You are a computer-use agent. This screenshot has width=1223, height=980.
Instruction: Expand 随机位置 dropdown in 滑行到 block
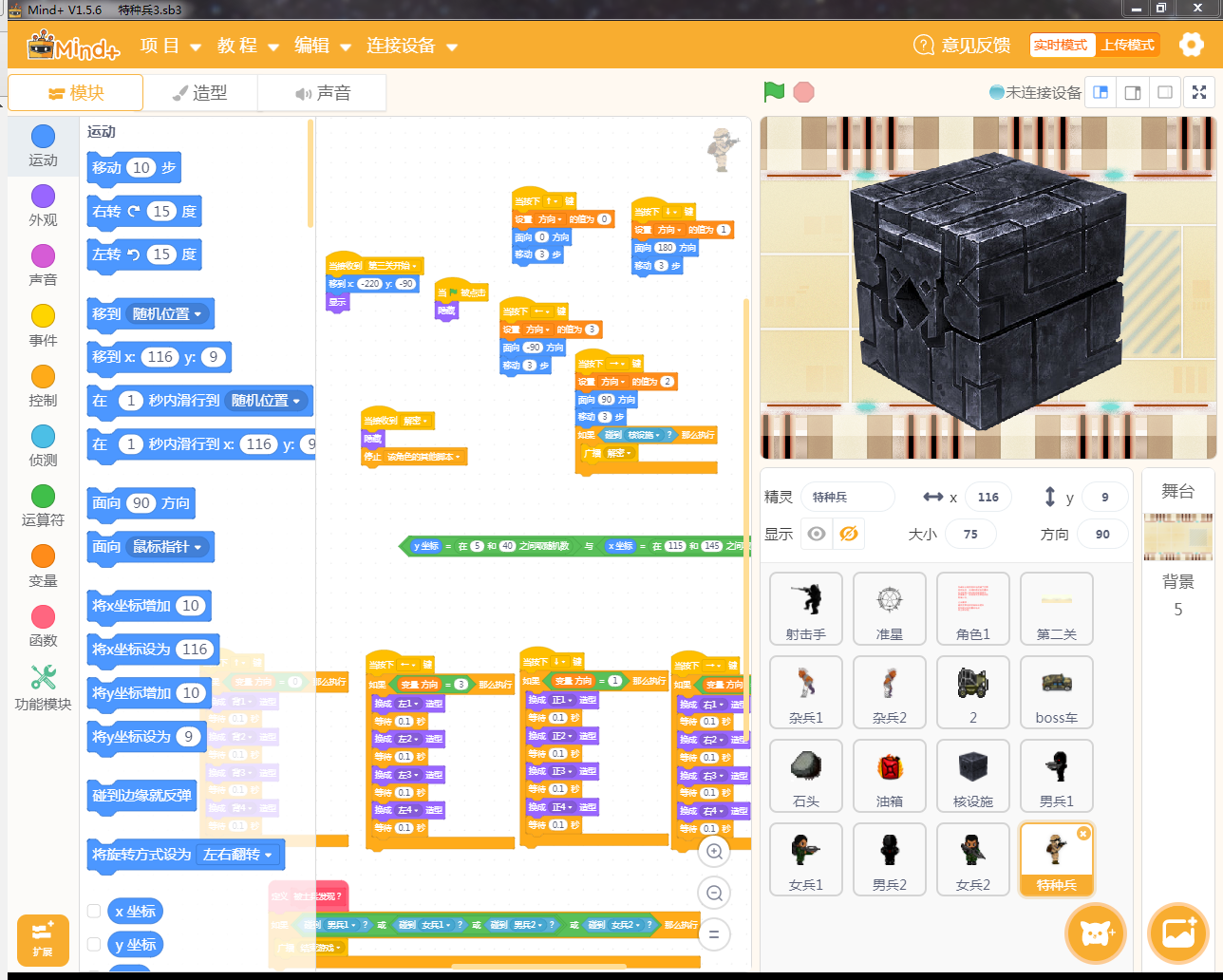click(x=267, y=401)
